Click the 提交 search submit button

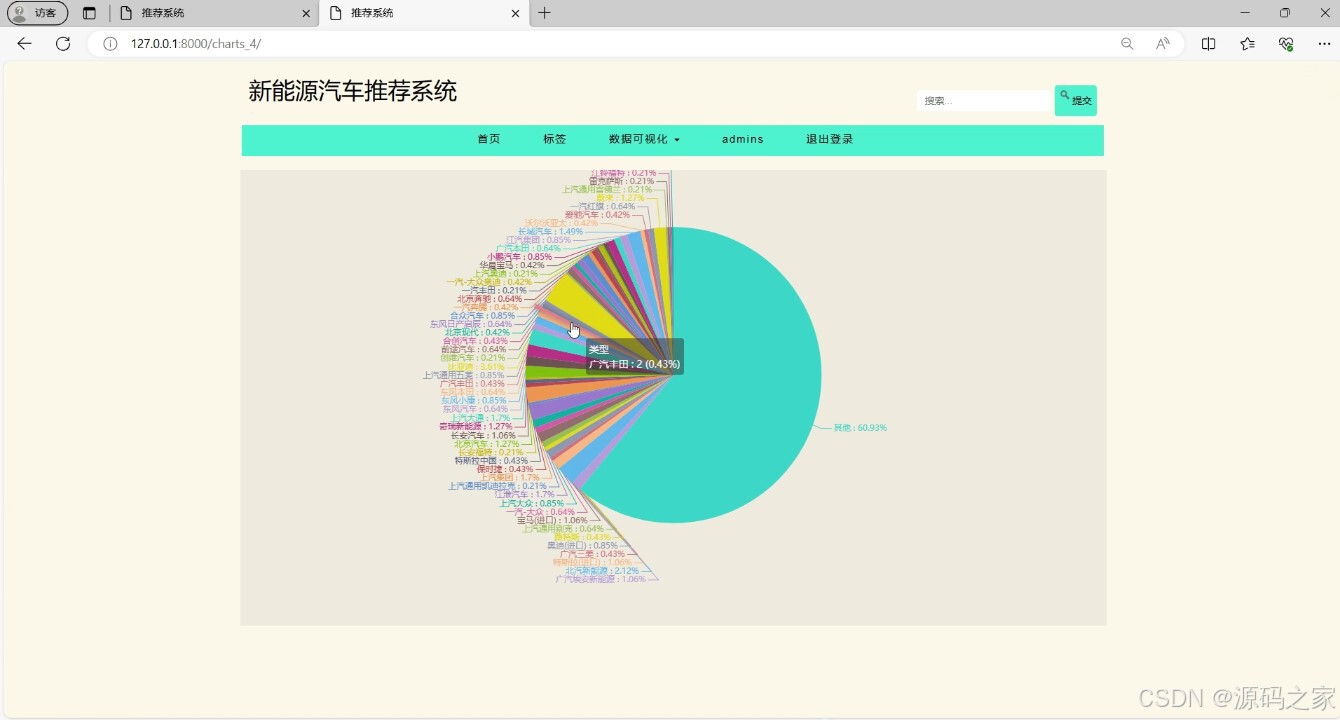pyautogui.click(x=1076, y=100)
